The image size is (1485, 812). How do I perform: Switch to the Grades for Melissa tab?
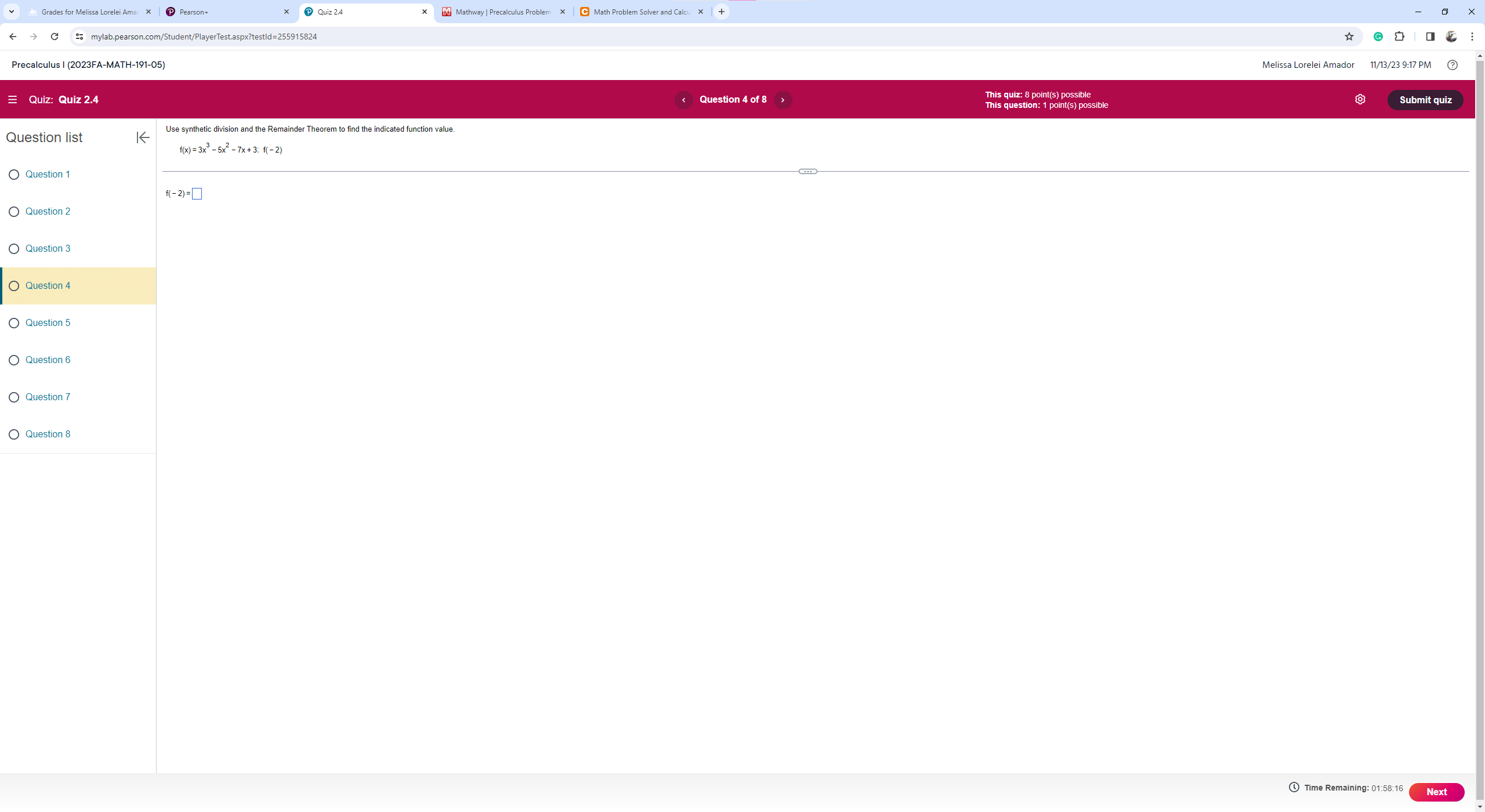(89, 12)
